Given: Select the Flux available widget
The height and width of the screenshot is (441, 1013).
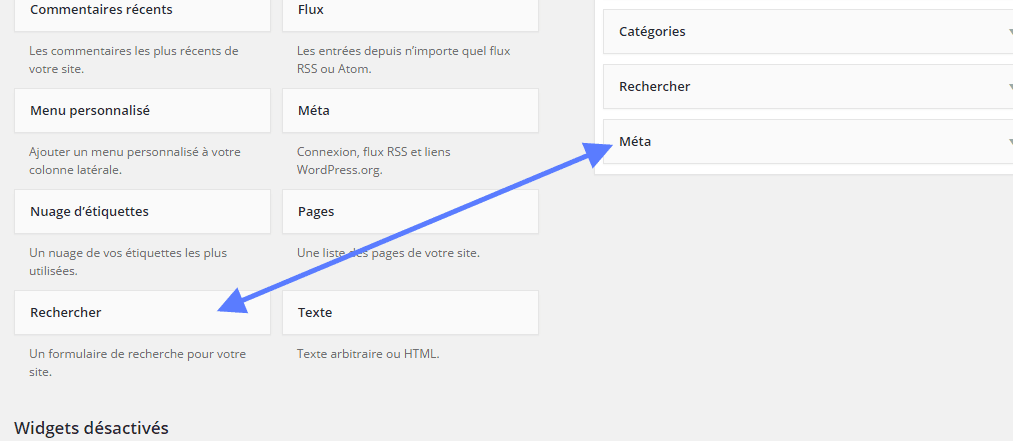Looking at the screenshot, I should 410,12.
